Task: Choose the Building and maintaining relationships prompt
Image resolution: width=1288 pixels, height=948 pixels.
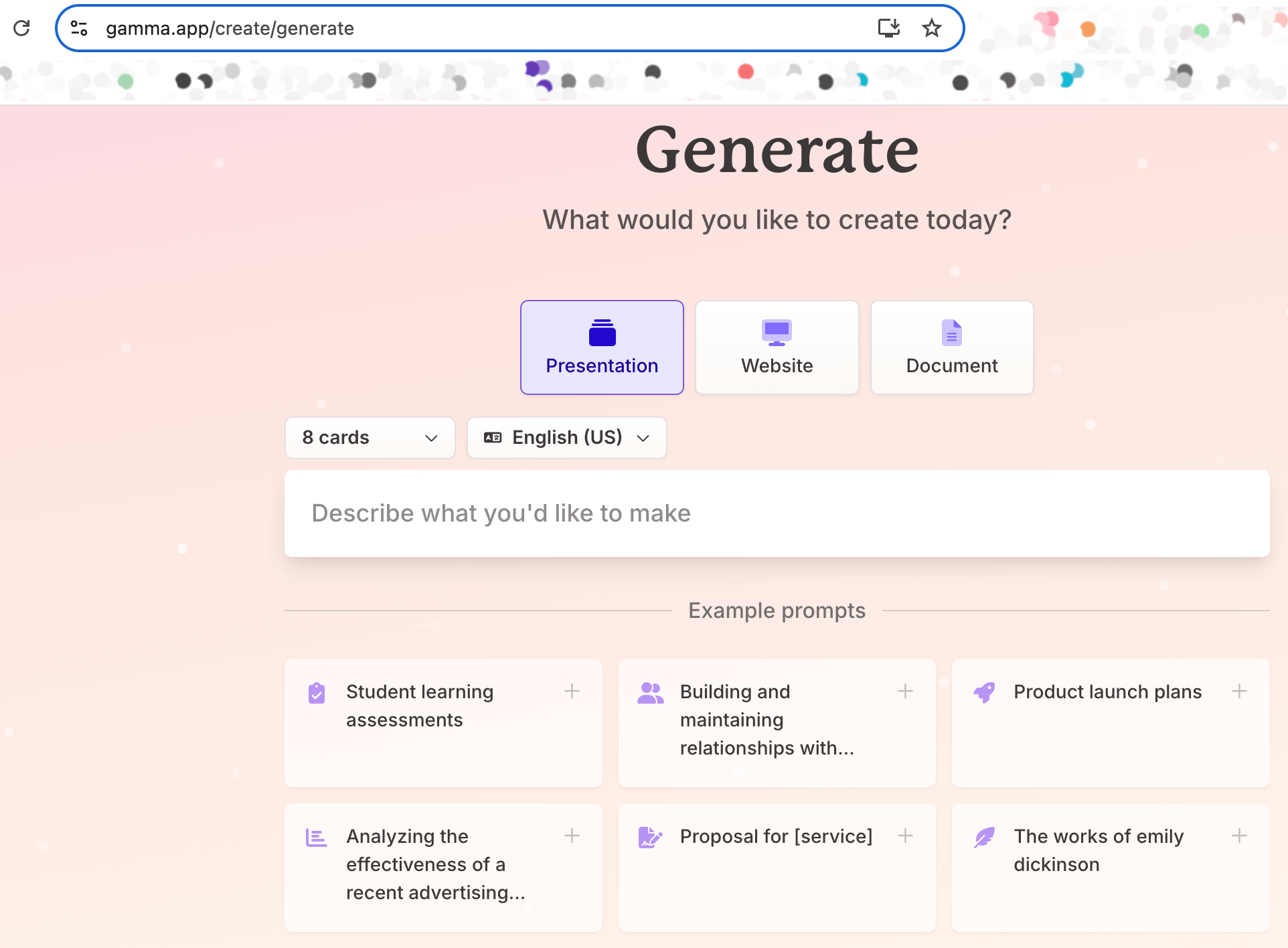Action: (x=777, y=723)
